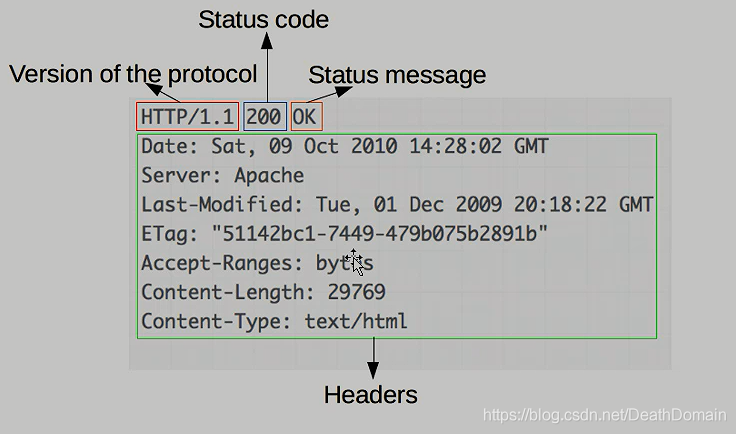Click the text "GMT" in the Date line

point(531,146)
